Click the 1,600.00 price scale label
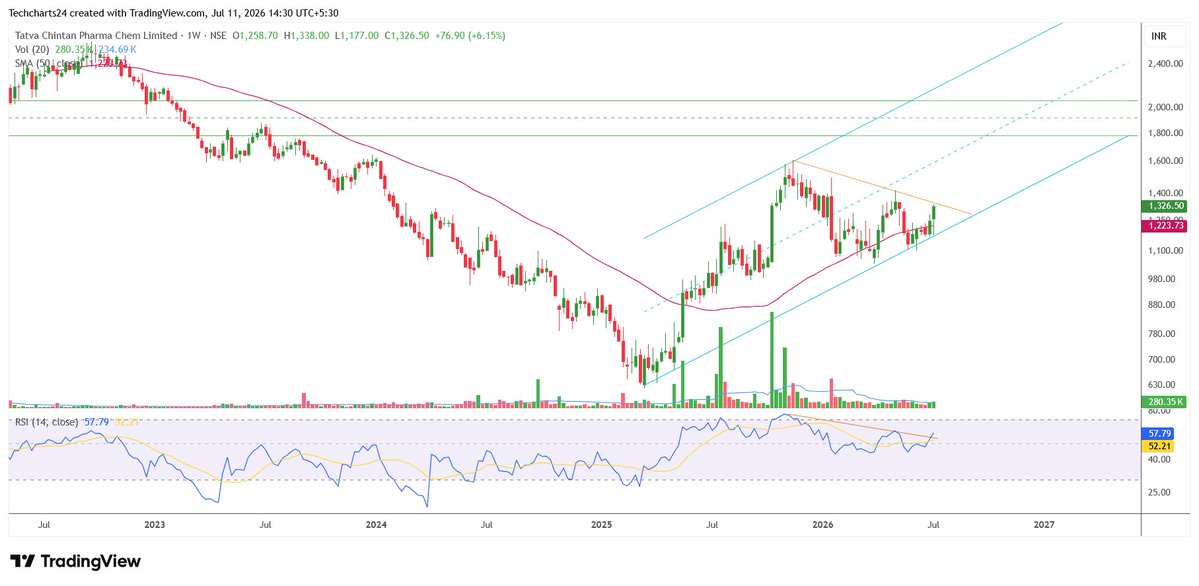This screenshot has height=586, width=1199. [1163, 161]
